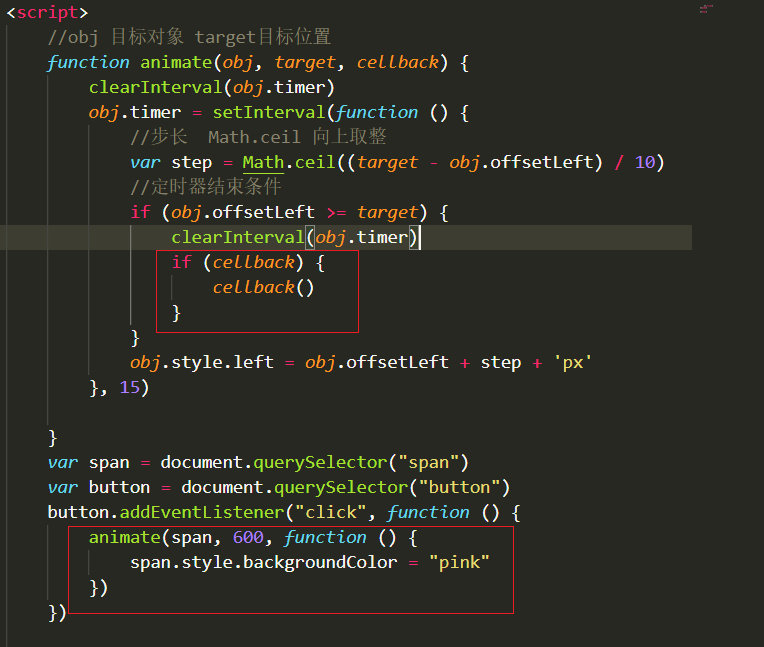This screenshot has height=647, width=764.
Task: Click the number 10 divisor
Action: (x=645, y=162)
